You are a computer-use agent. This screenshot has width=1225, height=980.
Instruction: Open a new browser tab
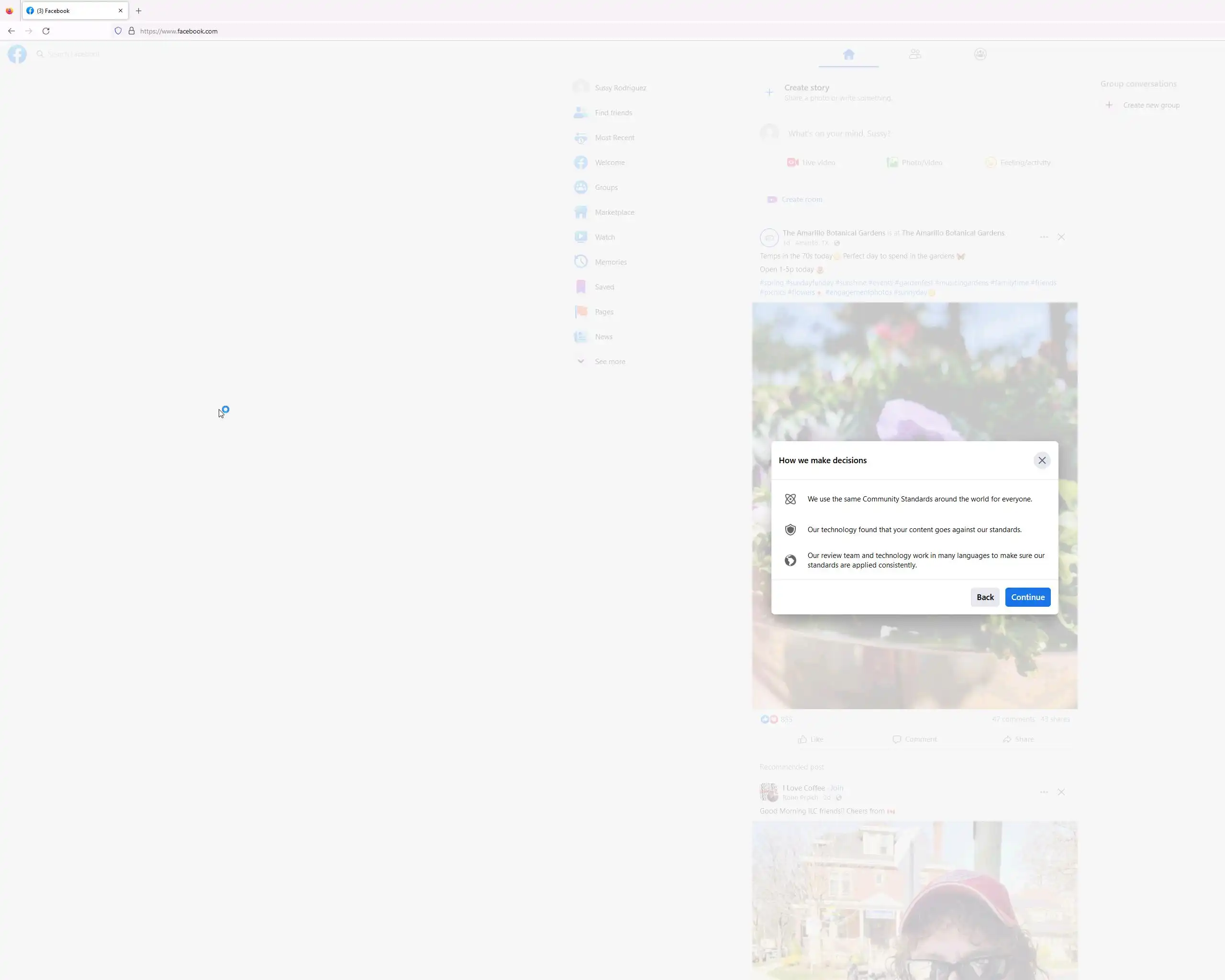point(139,11)
